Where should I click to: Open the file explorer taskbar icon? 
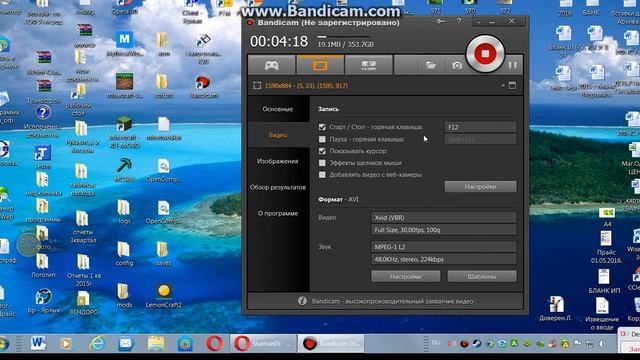pos(156,343)
